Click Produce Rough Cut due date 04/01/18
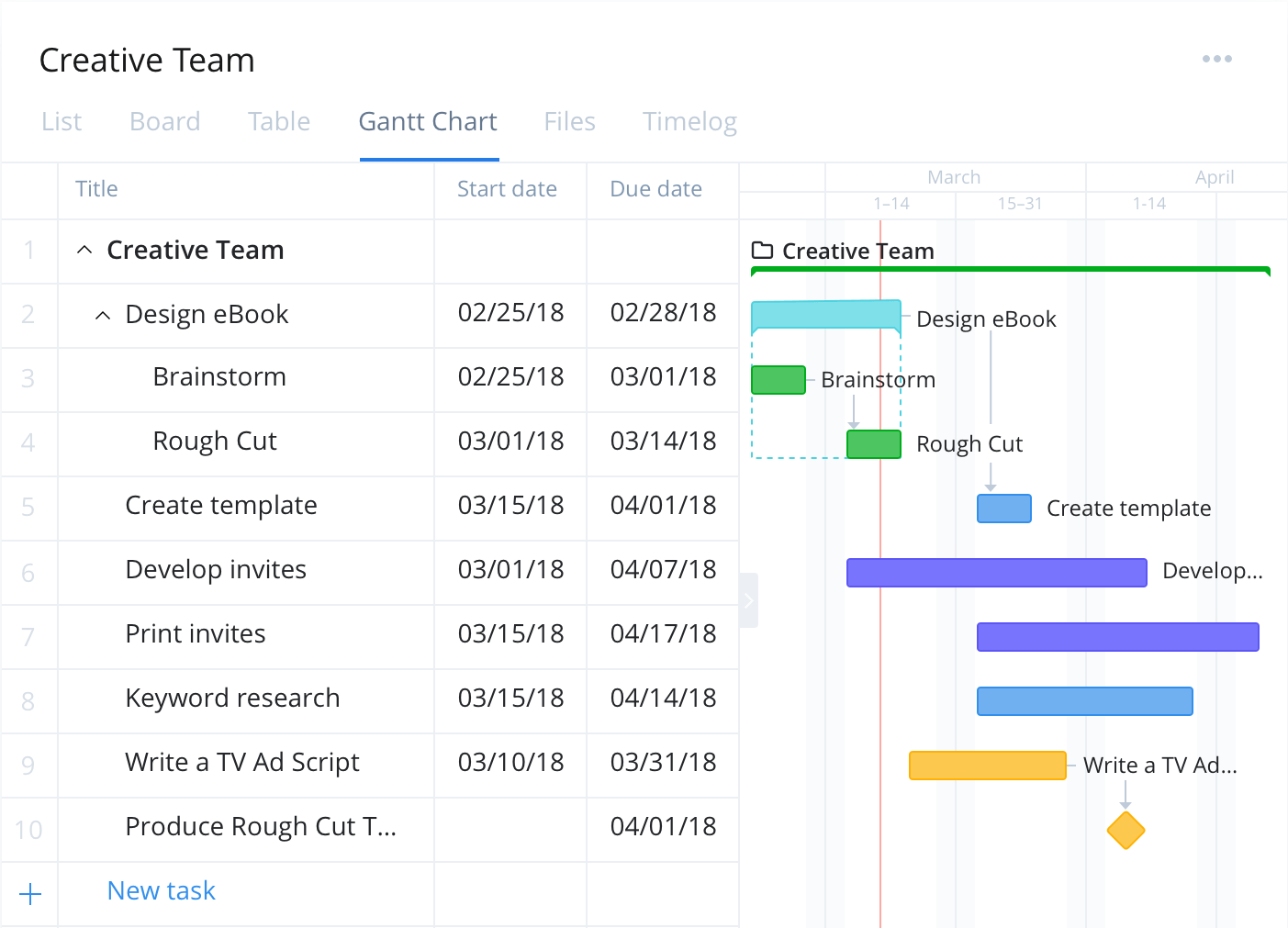Screen dimensions: 1288x928 tap(664, 827)
